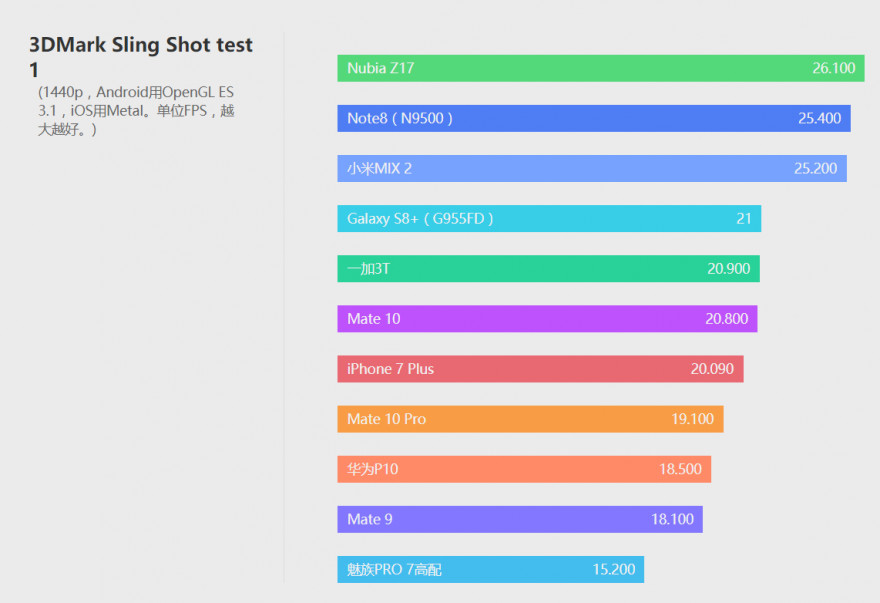
Task: Click the 25.200 score value
Action: click(x=816, y=168)
